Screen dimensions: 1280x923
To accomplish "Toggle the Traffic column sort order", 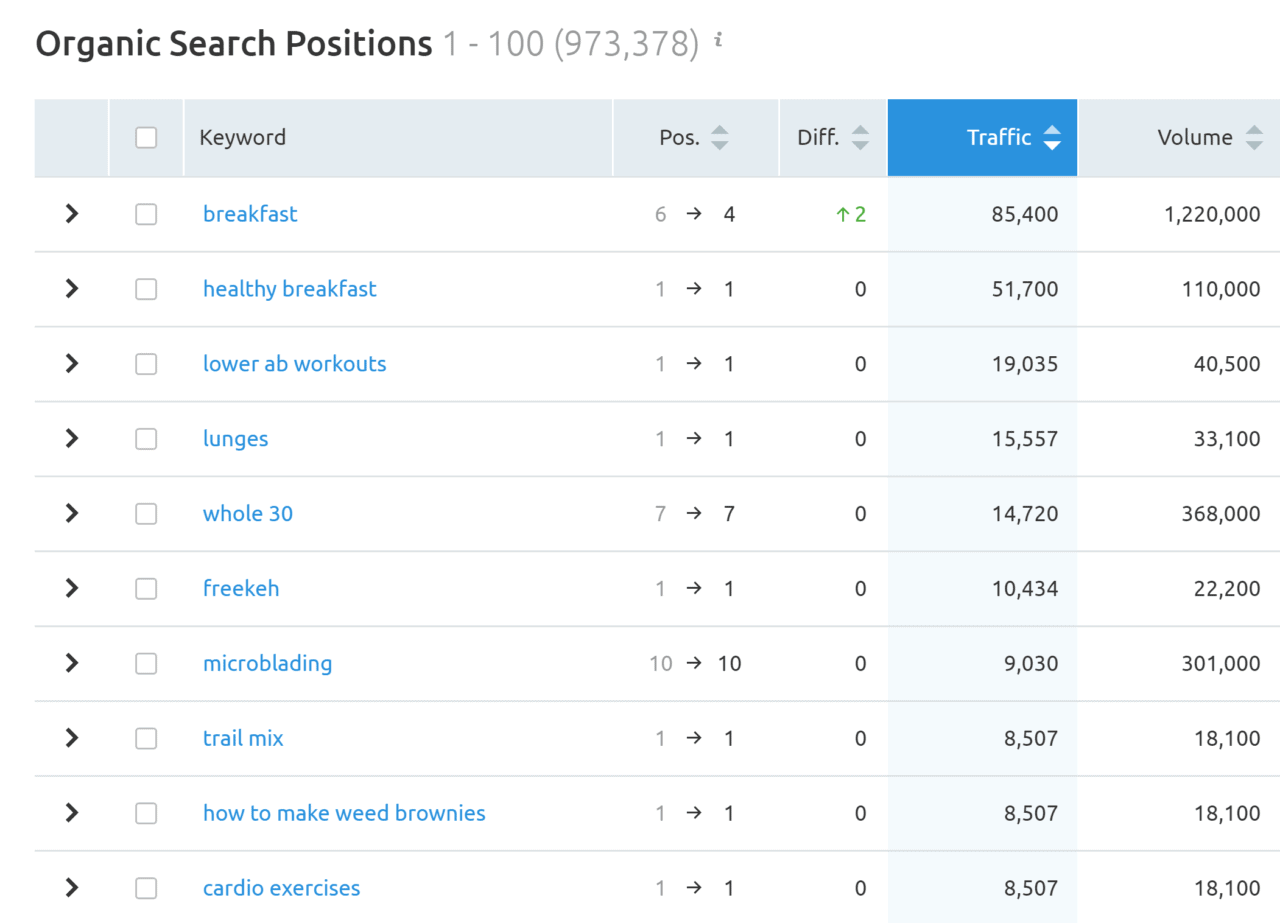I will pyautogui.click(x=1051, y=137).
